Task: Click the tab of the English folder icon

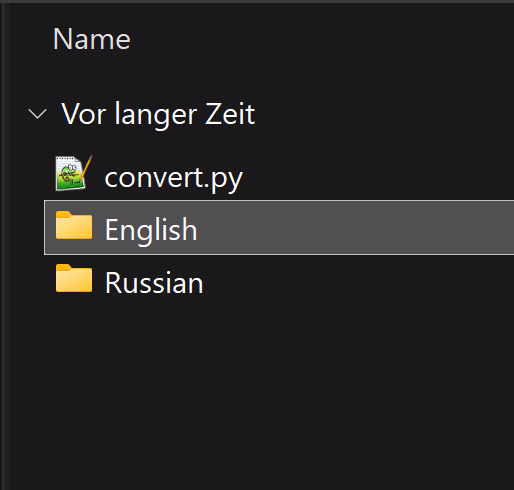Action: tap(64, 214)
